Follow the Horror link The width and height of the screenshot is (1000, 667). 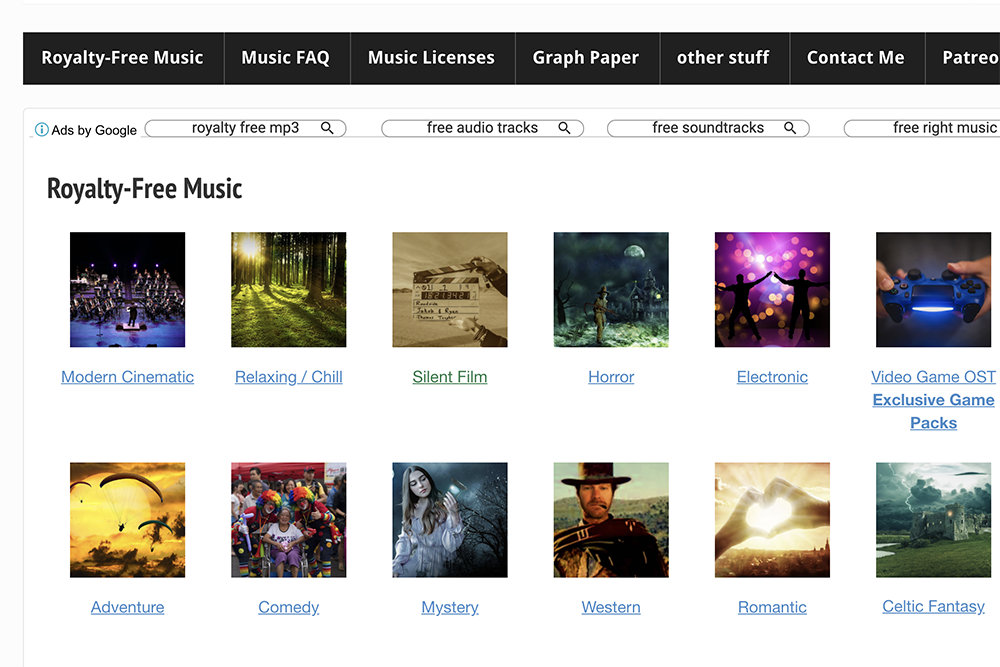[x=611, y=377]
